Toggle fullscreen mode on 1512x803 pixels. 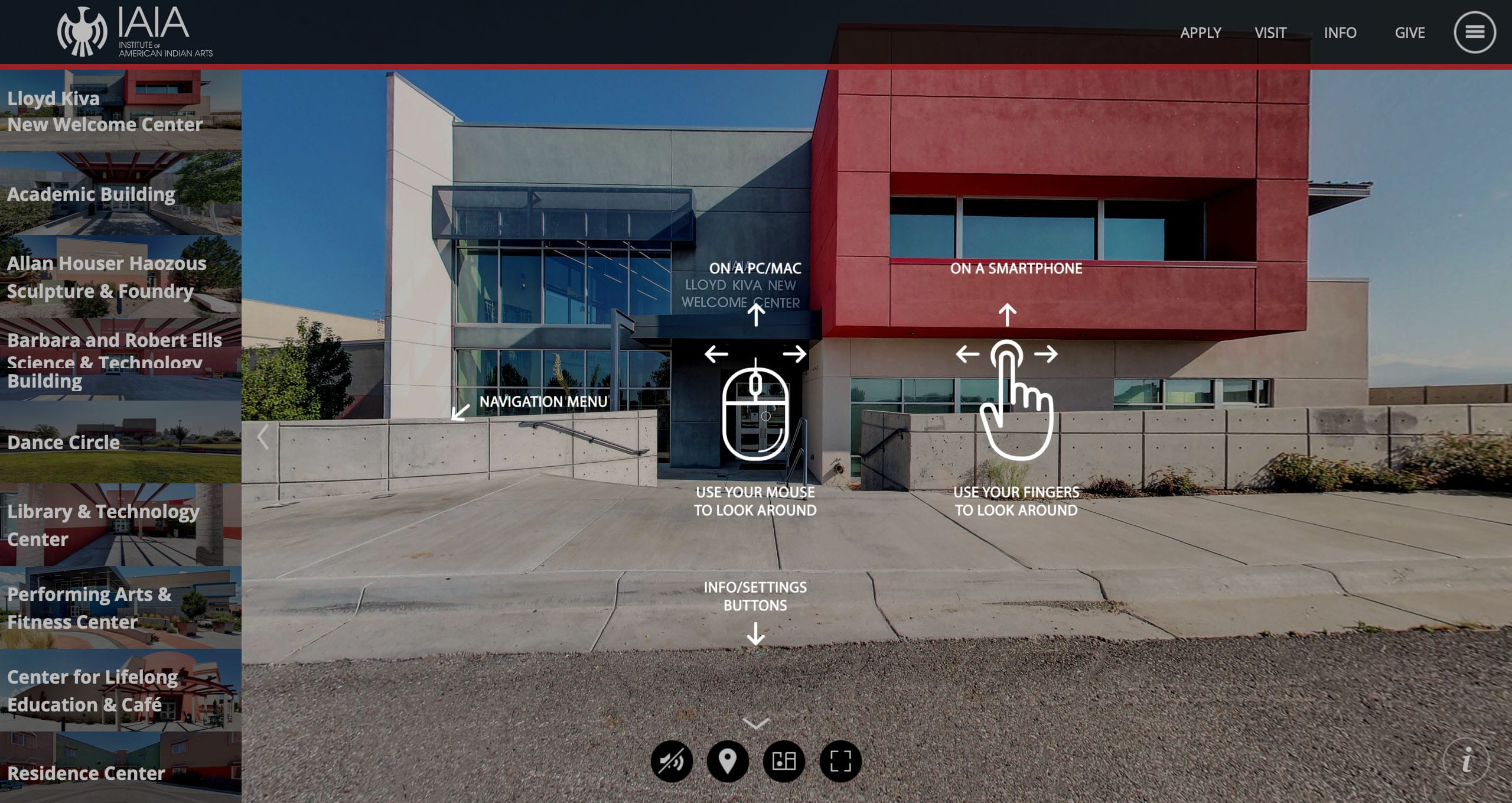840,762
